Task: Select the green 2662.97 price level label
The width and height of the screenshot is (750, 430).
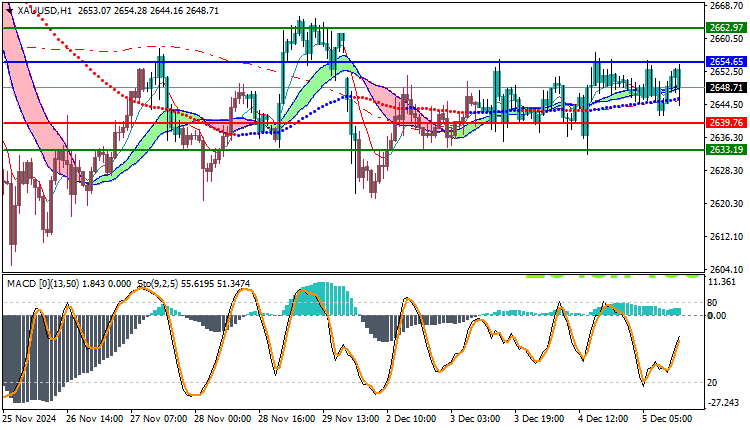Action: click(726, 28)
